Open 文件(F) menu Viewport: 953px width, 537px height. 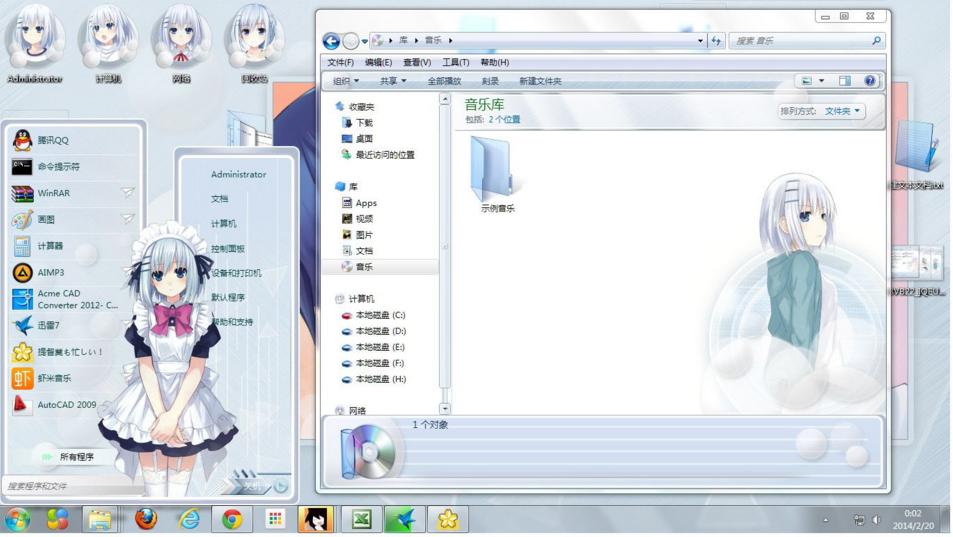(340, 63)
